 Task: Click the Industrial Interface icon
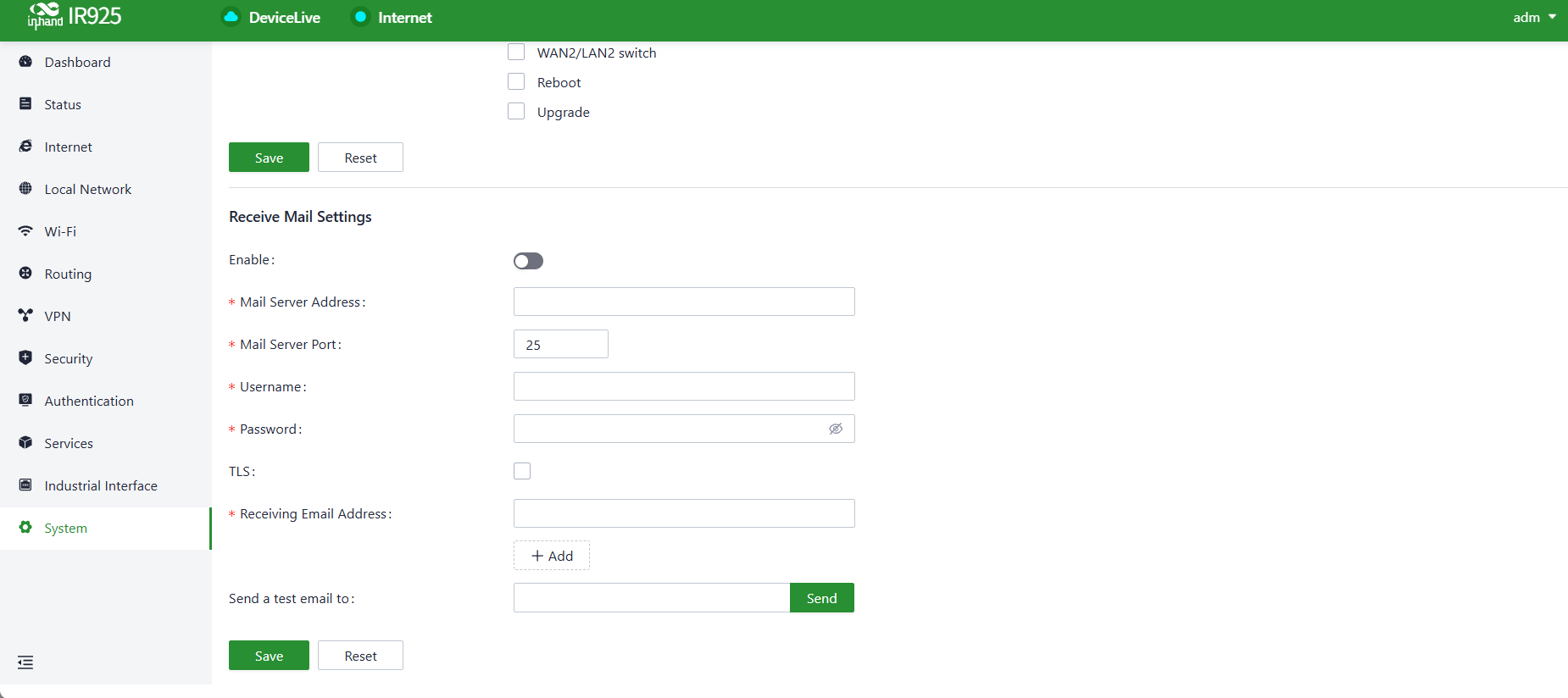[25, 485]
